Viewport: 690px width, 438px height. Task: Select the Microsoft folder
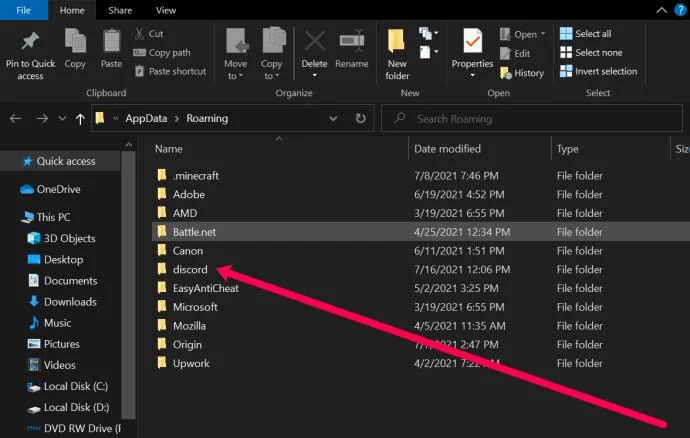pos(195,307)
